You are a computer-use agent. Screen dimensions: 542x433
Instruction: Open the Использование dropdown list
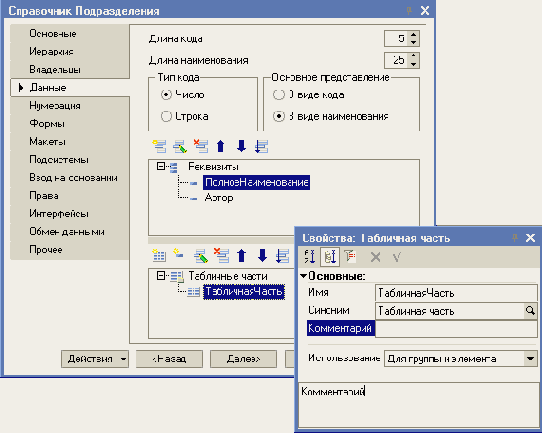tap(530, 359)
